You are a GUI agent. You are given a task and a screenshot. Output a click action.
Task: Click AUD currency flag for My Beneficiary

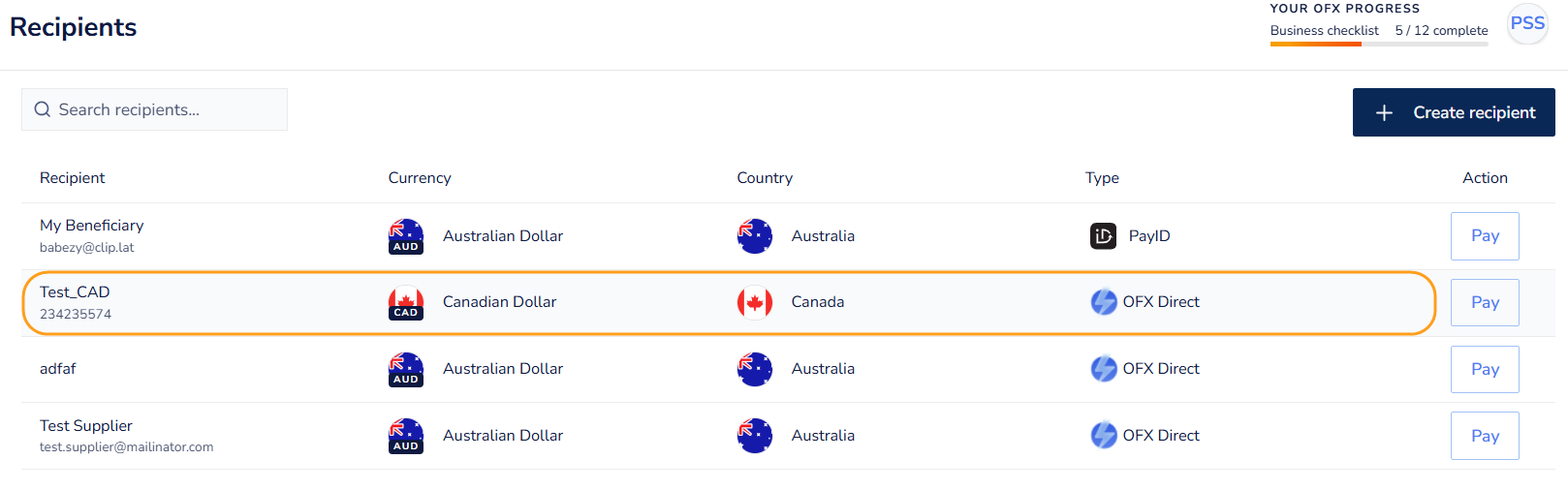406,236
